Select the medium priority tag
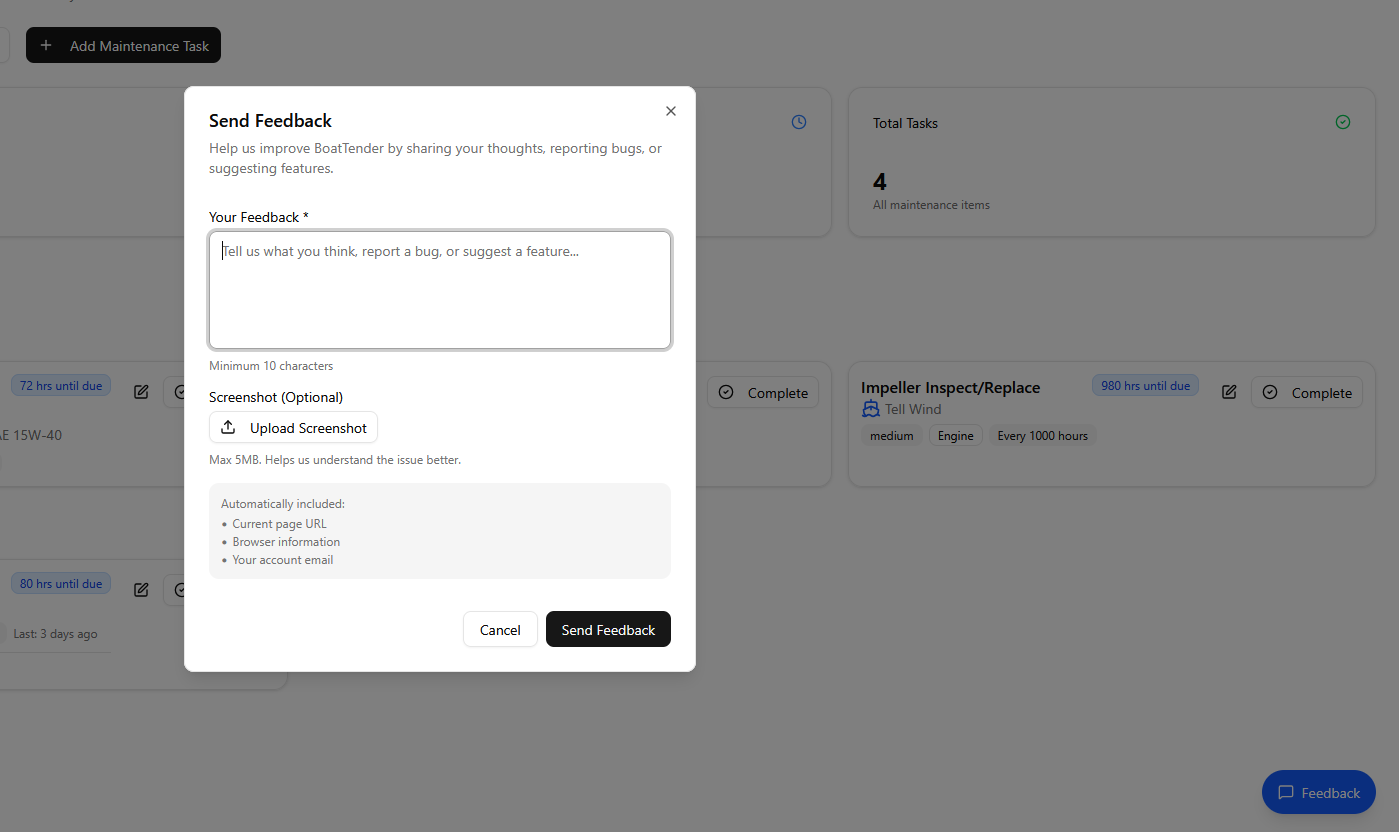Screen dimensions: 1399x832 pos(891,436)
